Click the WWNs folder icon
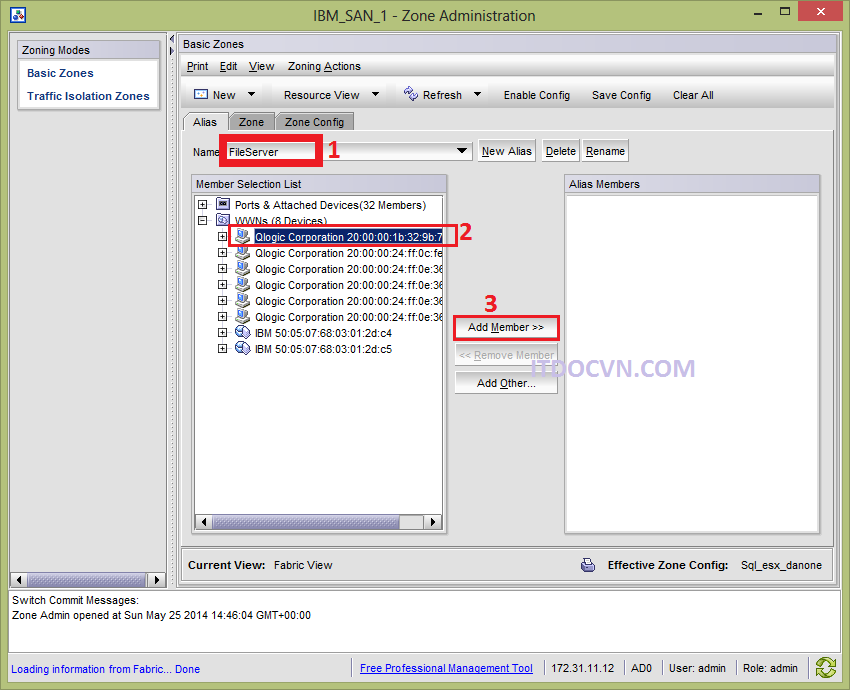The width and height of the screenshot is (850, 690). [x=223, y=221]
